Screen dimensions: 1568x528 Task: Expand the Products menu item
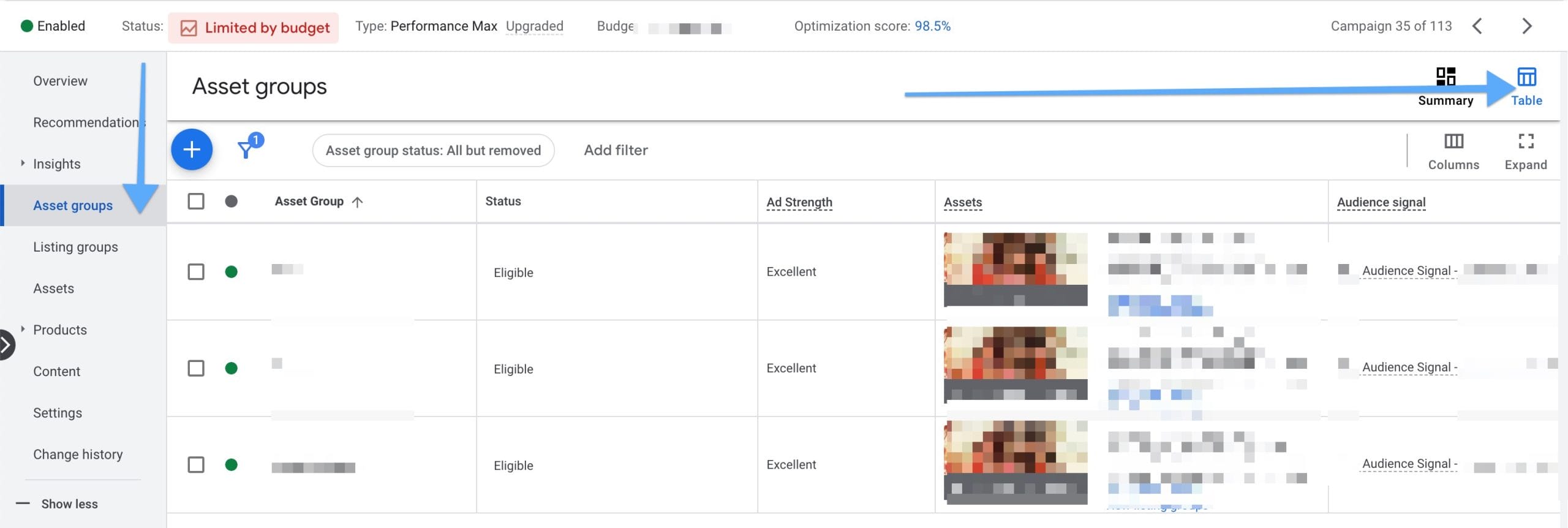tap(23, 330)
